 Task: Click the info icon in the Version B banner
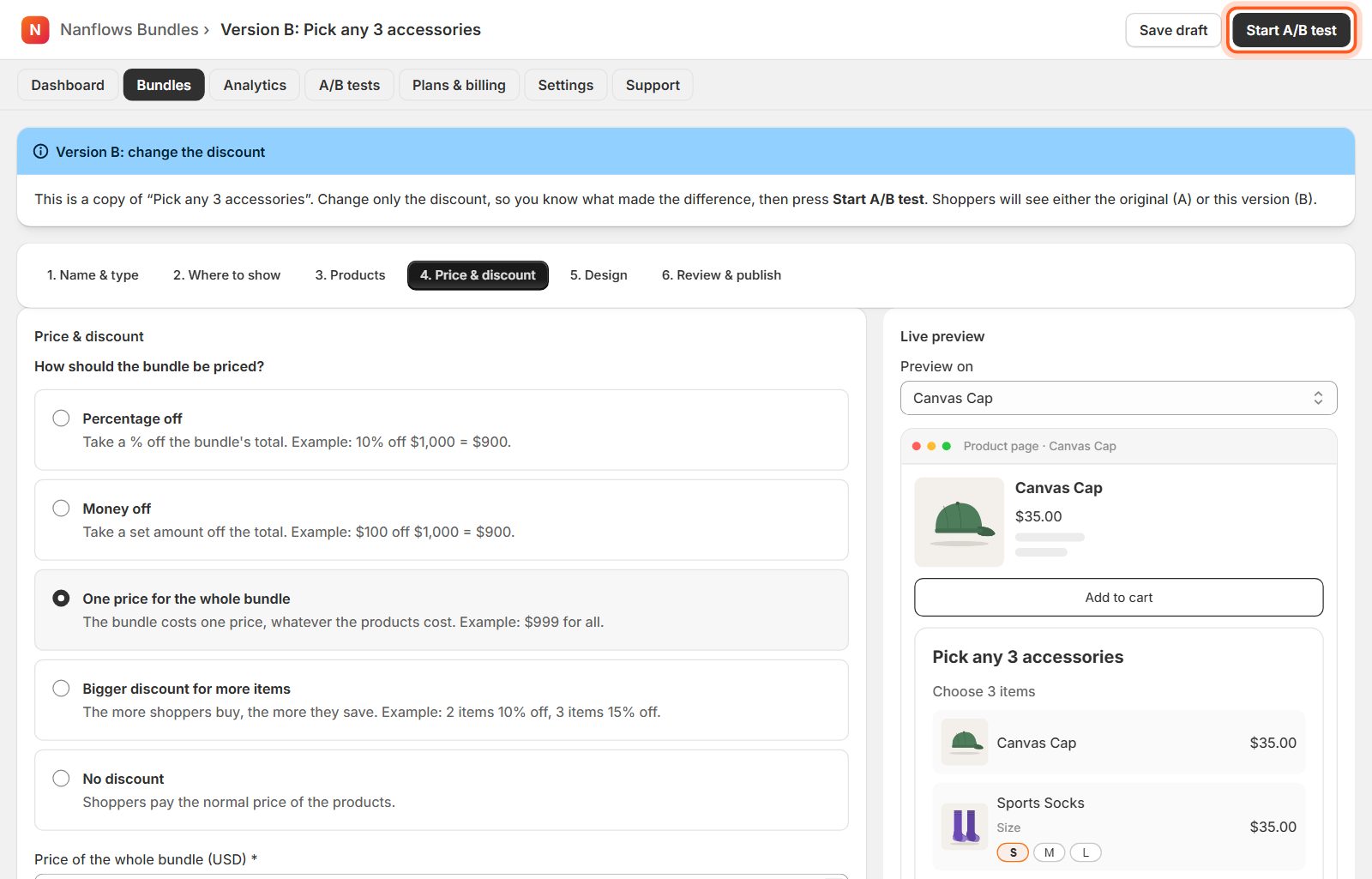40,152
